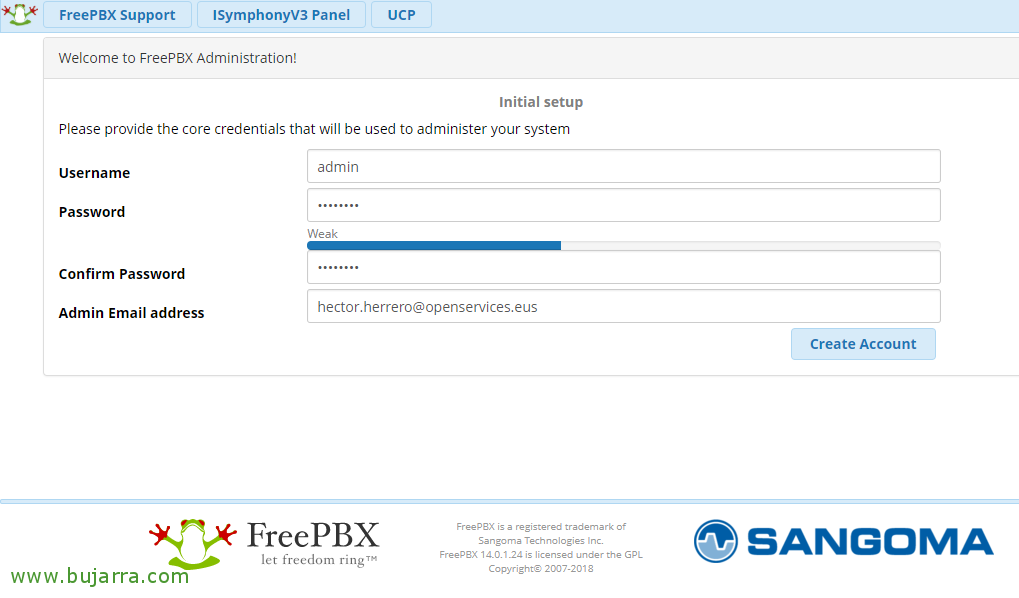Switch to the UCP tab

402,15
